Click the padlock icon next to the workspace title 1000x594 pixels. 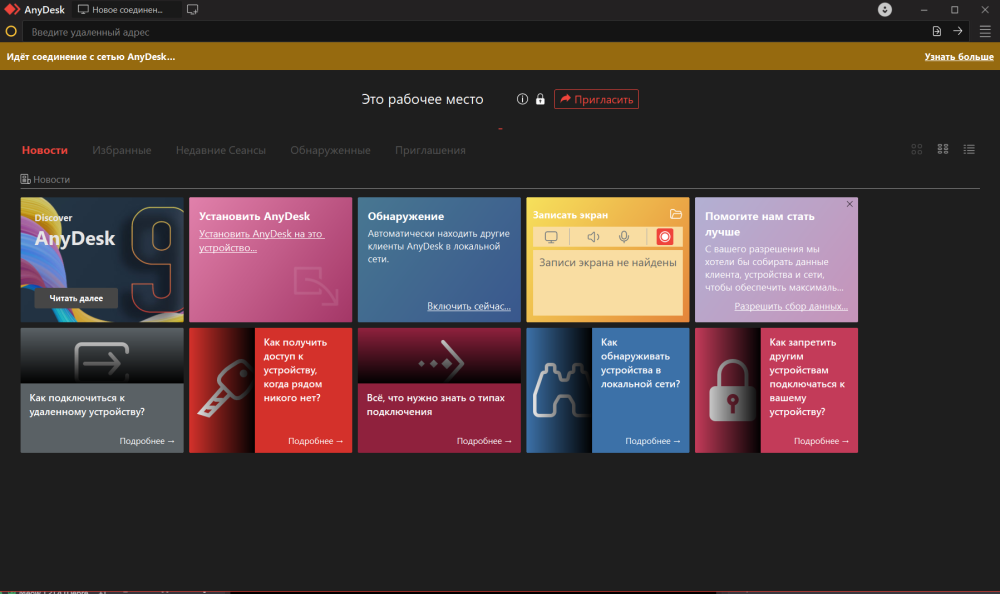click(540, 99)
